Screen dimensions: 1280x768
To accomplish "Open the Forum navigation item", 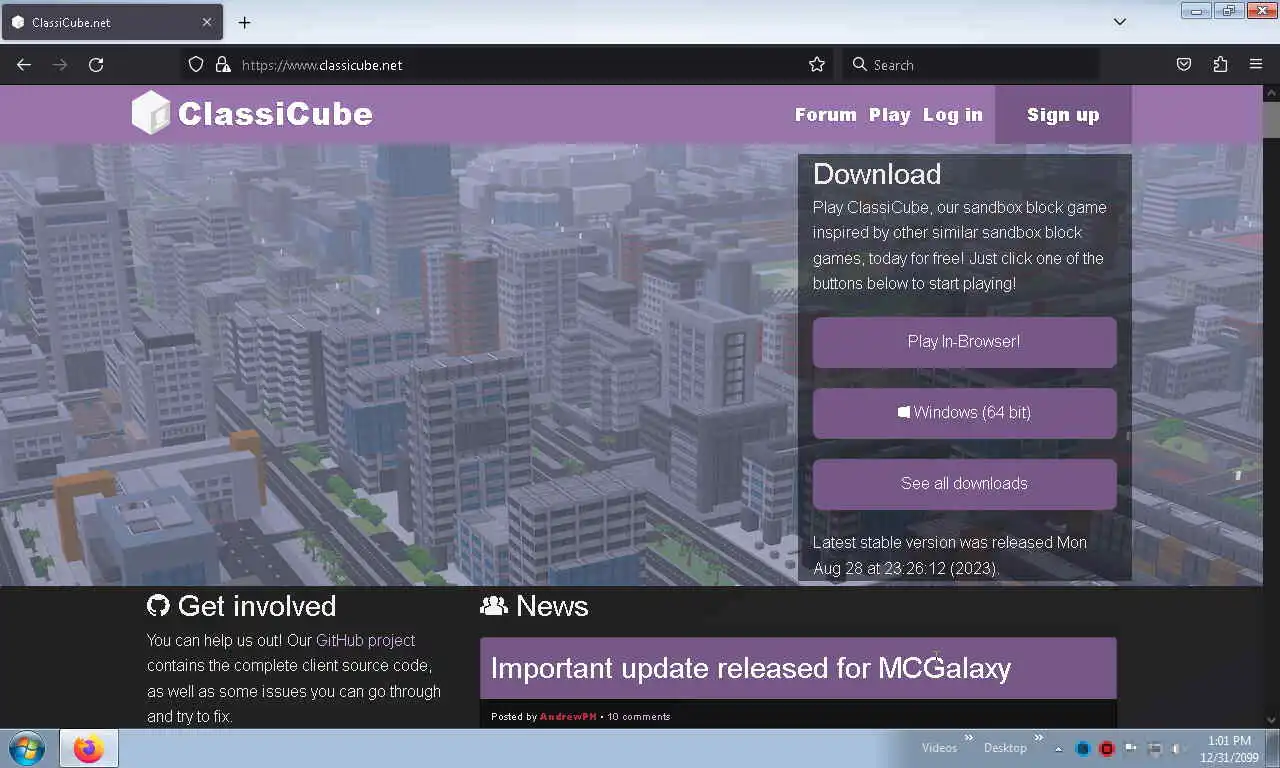I will tap(825, 115).
